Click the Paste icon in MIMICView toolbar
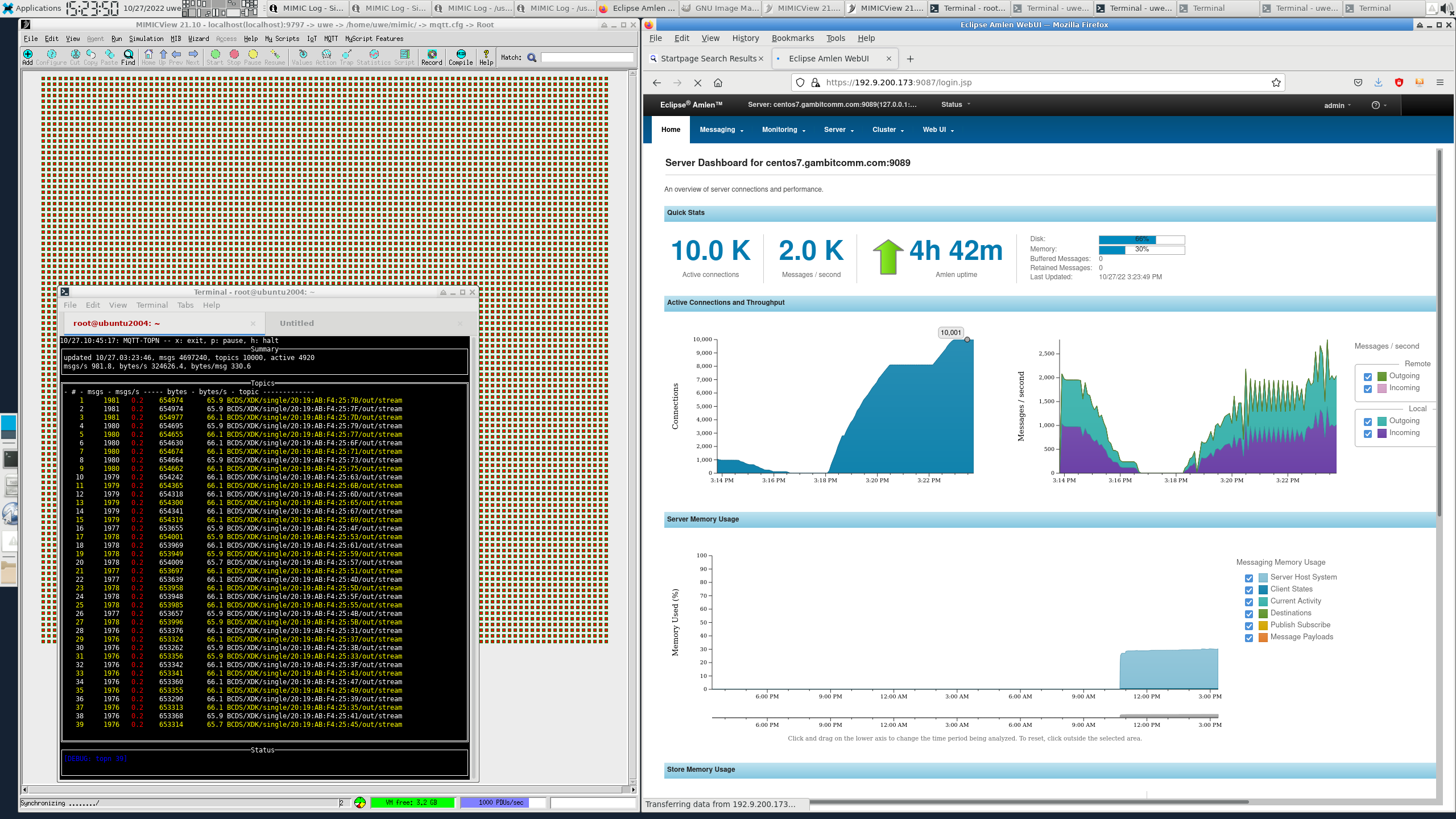 [x=109, y=57]
